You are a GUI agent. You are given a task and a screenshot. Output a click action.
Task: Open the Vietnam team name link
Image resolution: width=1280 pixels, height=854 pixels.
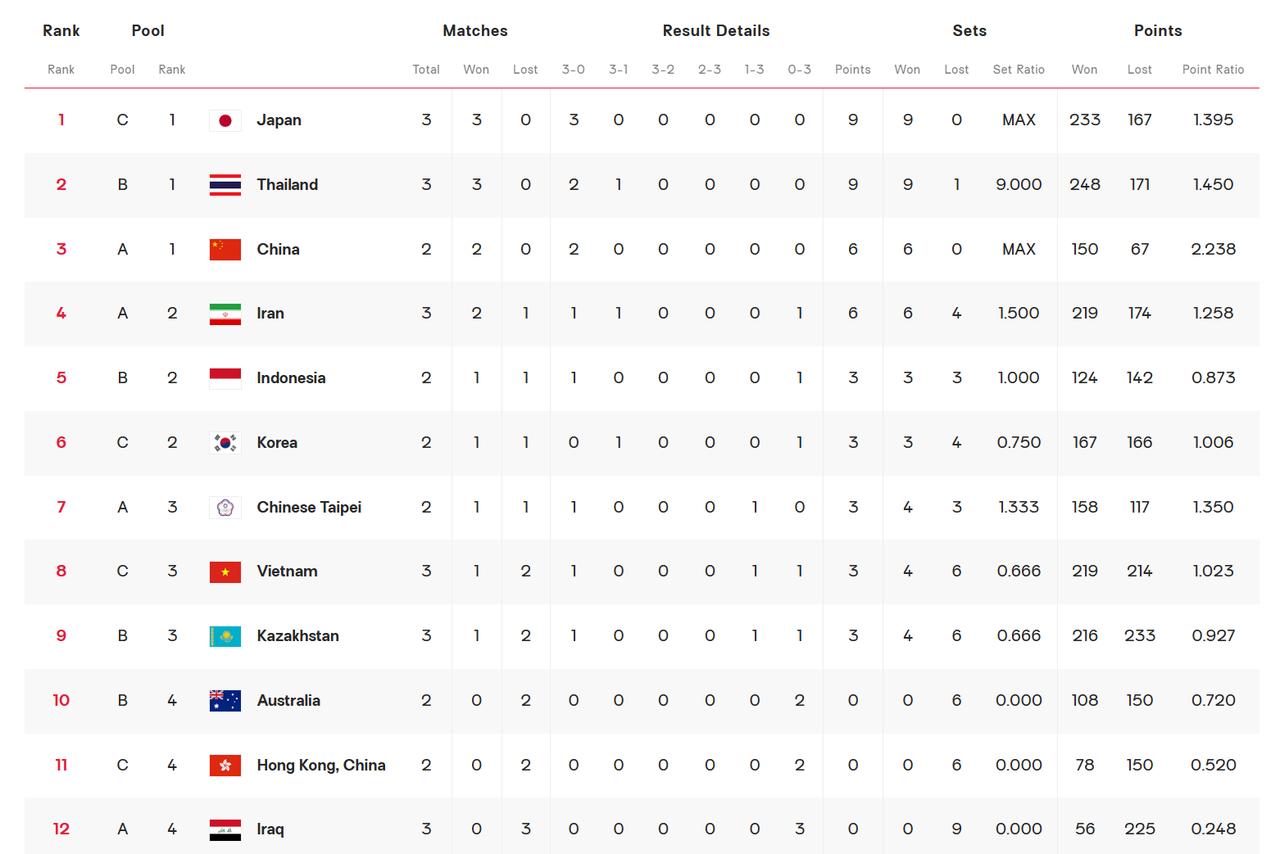pyautogui.click(x=287, y=571)
